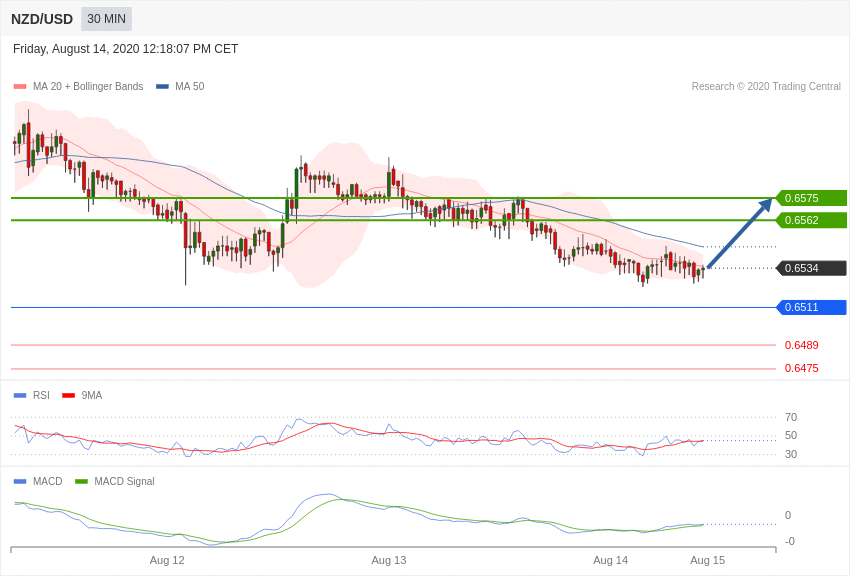Screen dimensions: 850x576
Task: Click the Aug 14 date axis label
Action: click(610, 560)
